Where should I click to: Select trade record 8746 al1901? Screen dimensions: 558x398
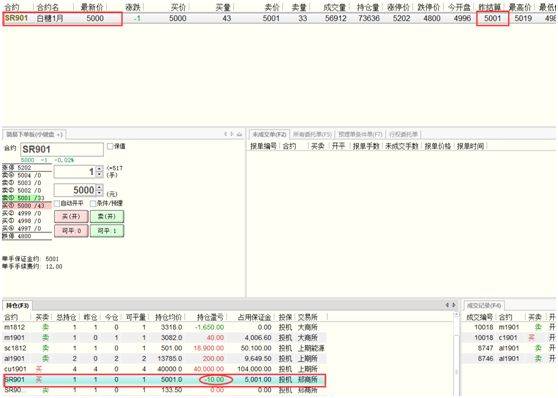coord(509,358)
